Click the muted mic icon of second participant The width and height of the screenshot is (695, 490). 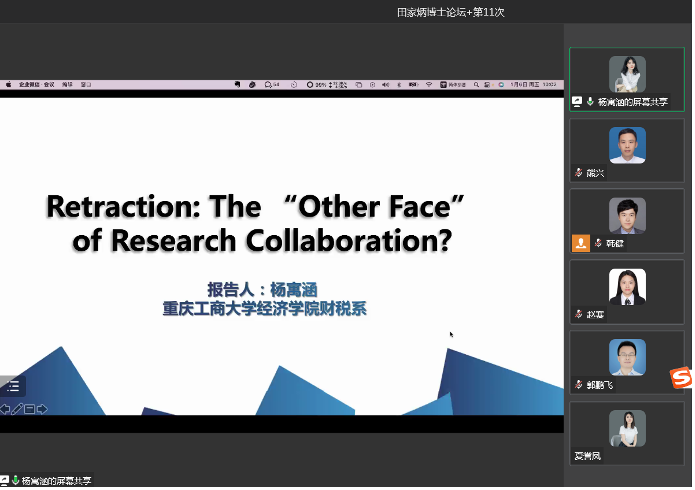coord(579,173)
